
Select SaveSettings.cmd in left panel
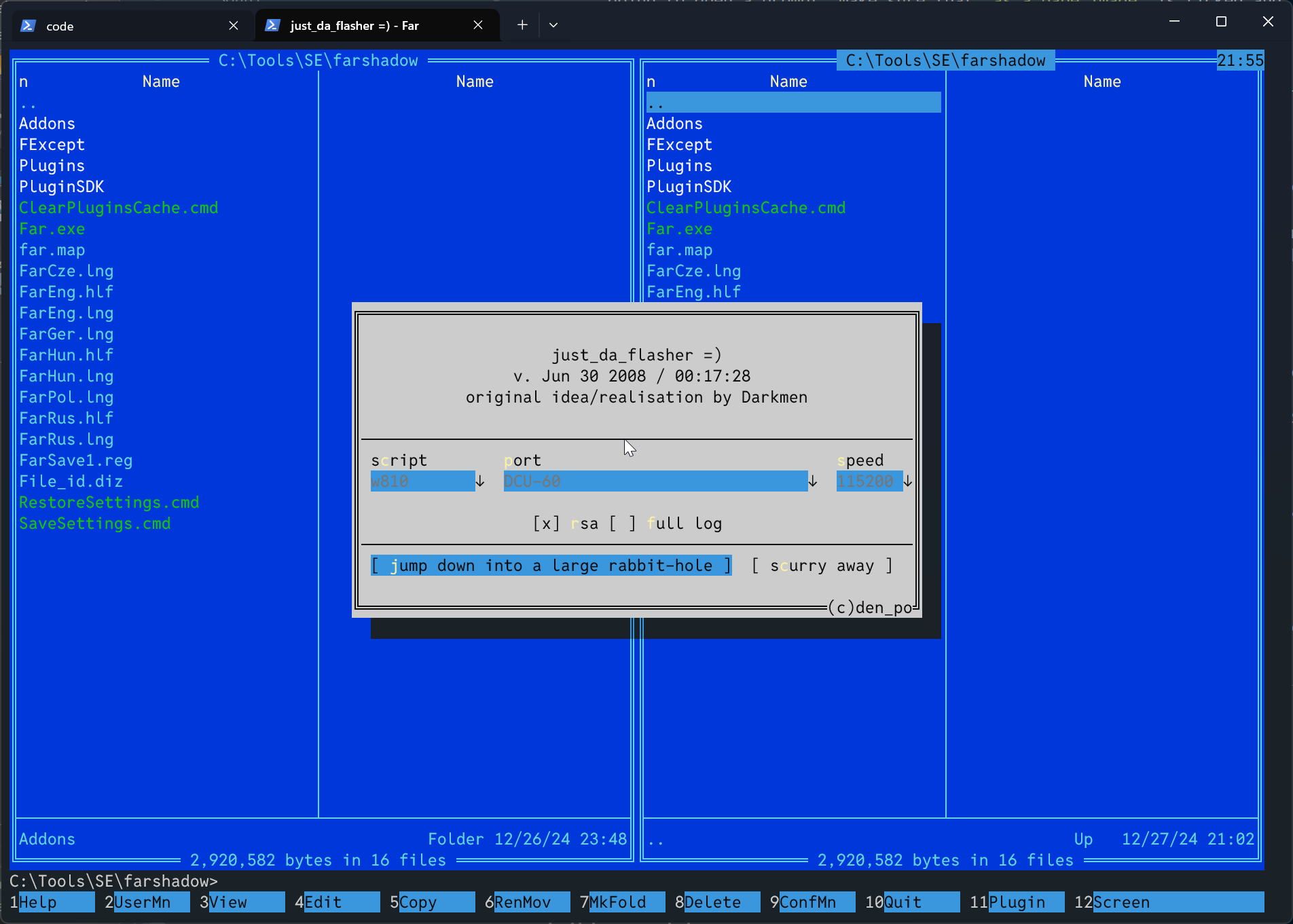pyautogui.click(x=95, y=523)
